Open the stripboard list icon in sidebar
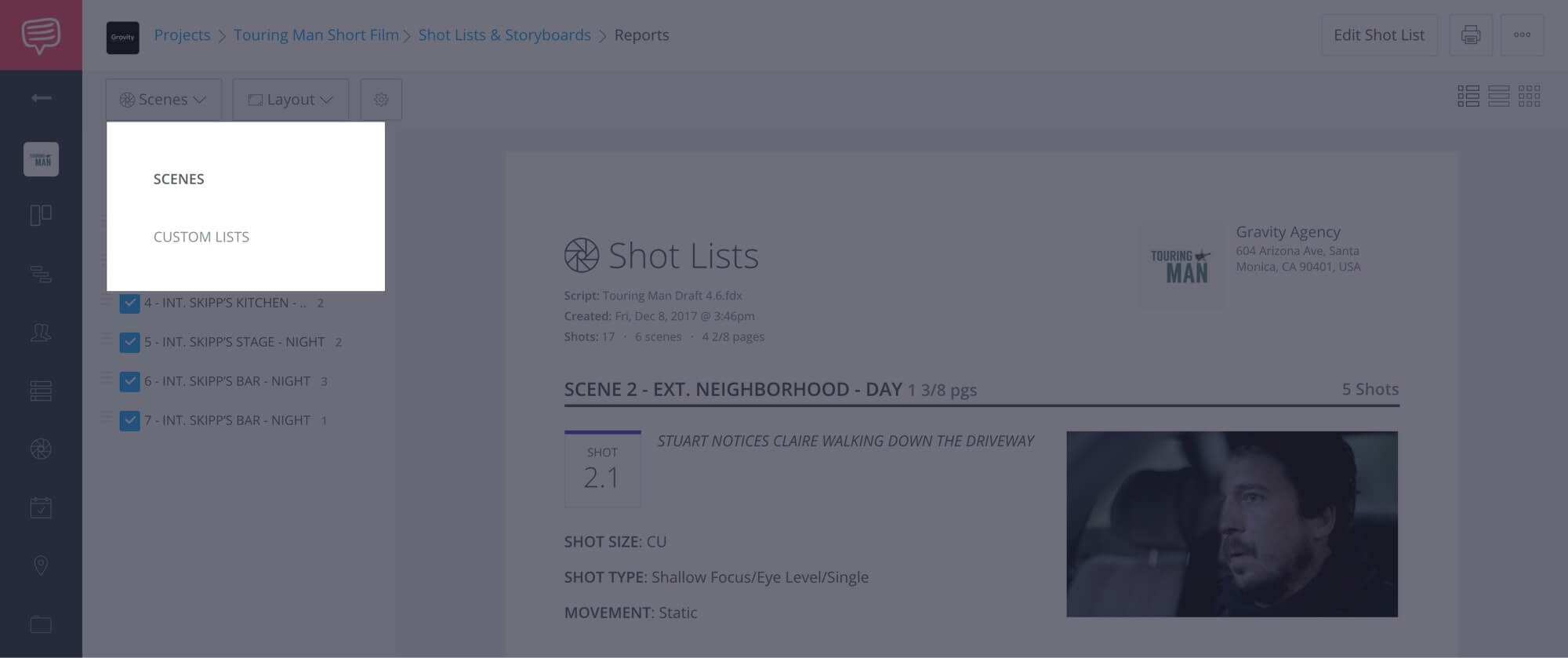This screenshot has width=1568, height=658. click(x=41, y=391)
